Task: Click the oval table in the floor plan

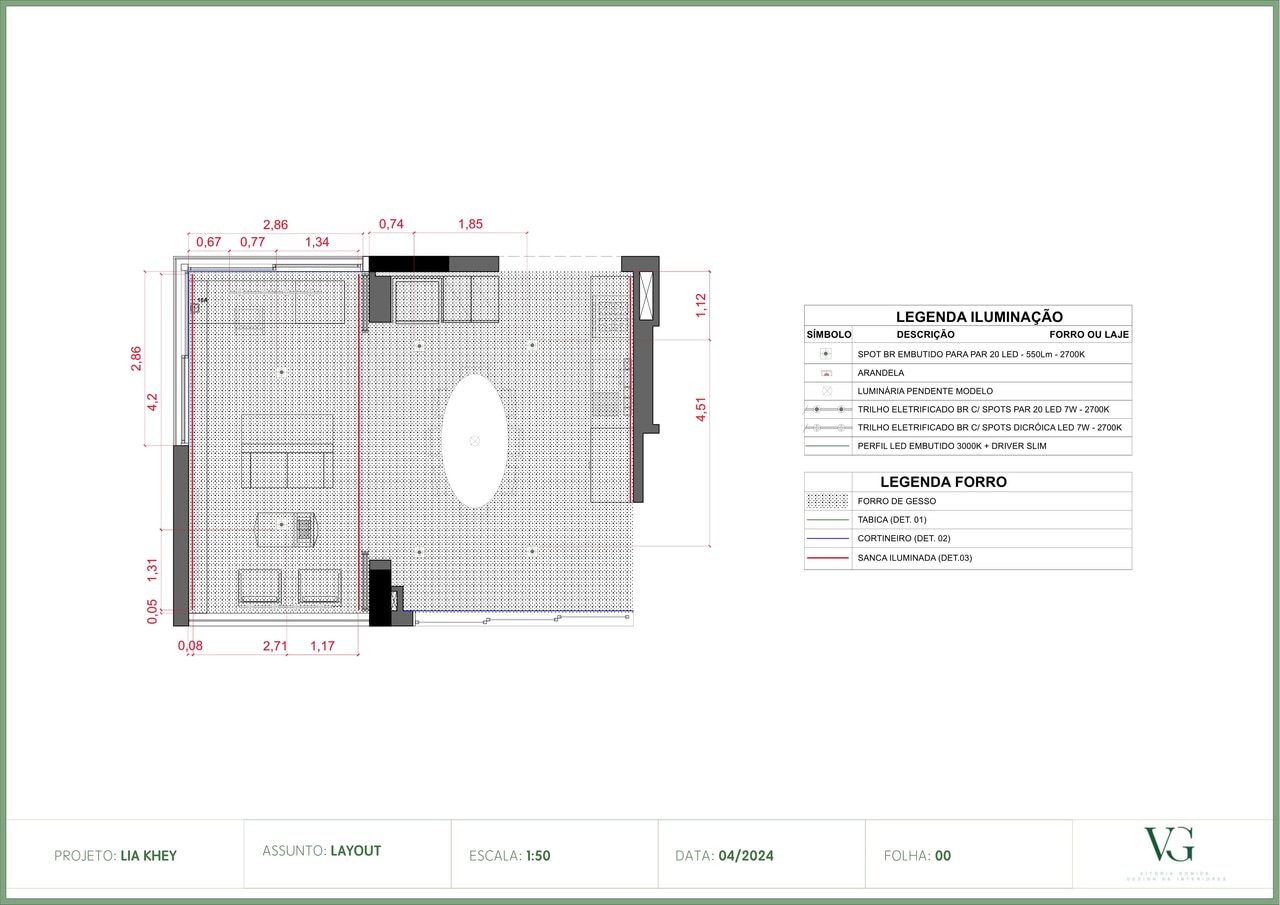Action: tap(474, 441)
